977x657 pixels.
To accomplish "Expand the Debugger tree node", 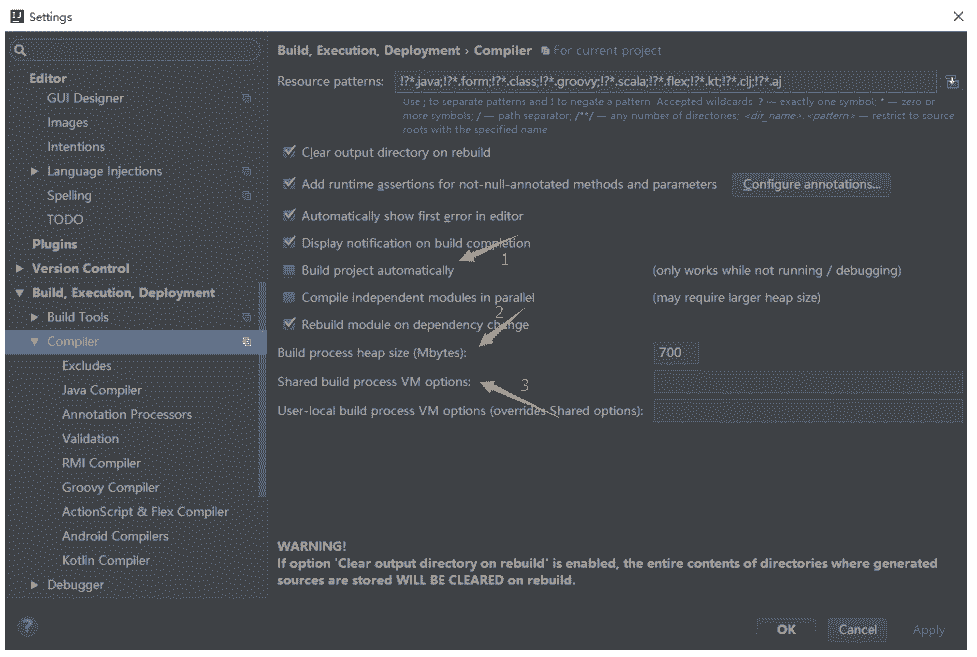I will 36,585.
